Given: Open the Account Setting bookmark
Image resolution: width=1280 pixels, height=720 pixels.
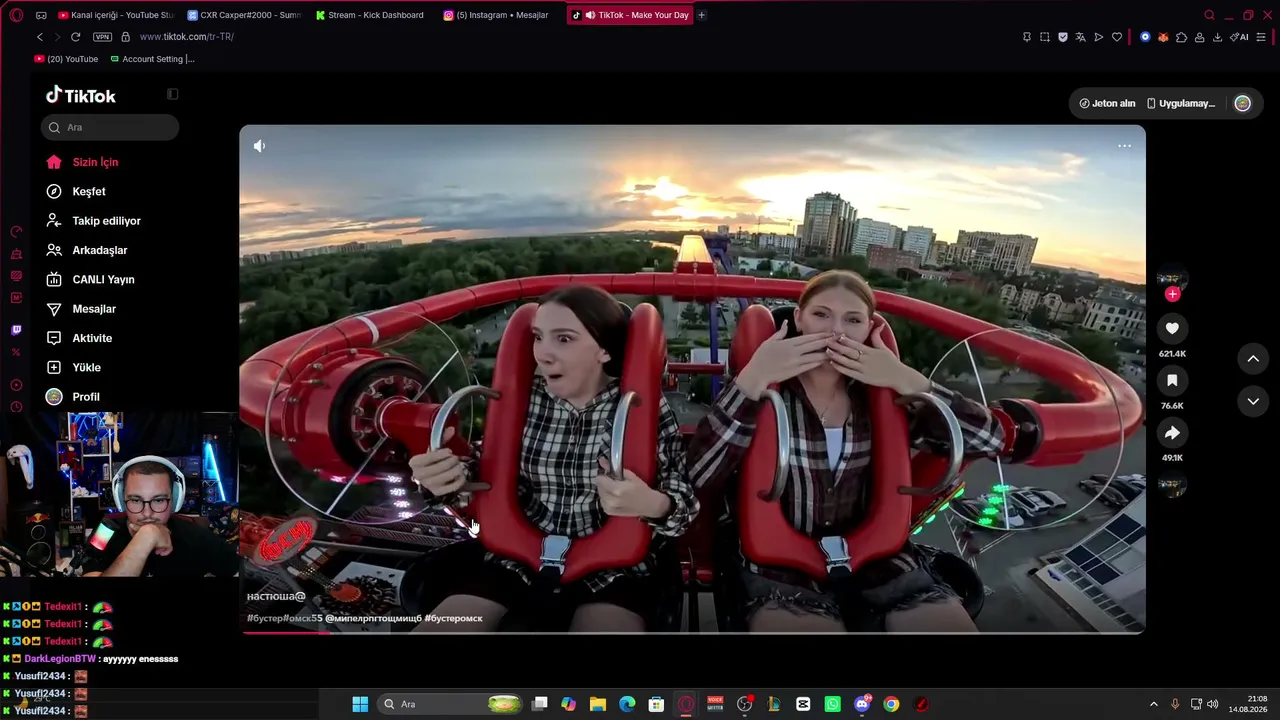Looking at the screenshot, I should pyautogui.click(x=152, y=59).
